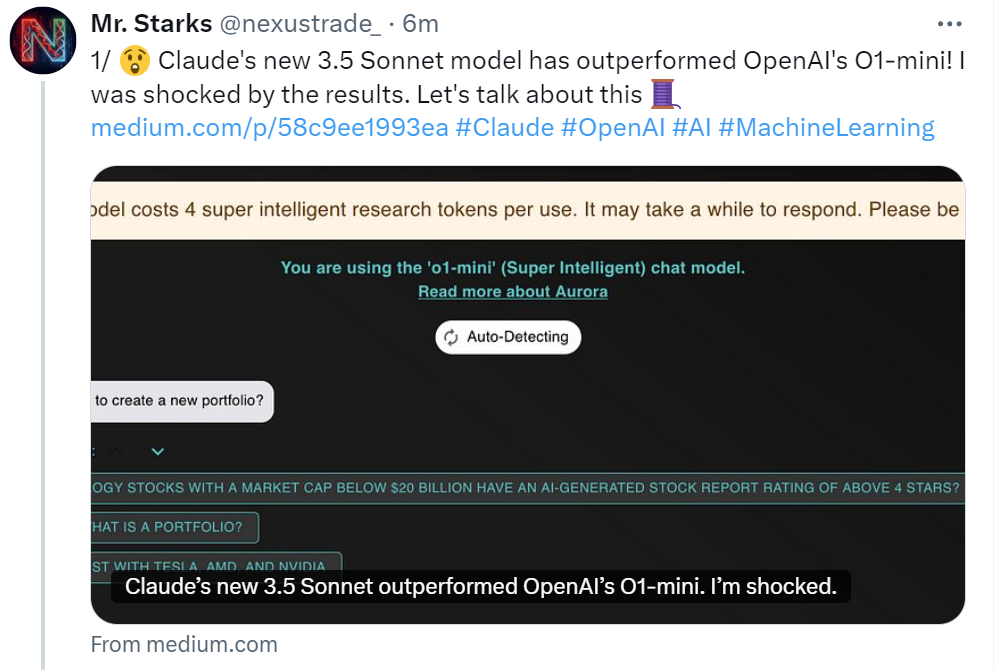The image size is (998, 670).
Task: Open the Mr. Starks display name
Action: click(151, 23)
